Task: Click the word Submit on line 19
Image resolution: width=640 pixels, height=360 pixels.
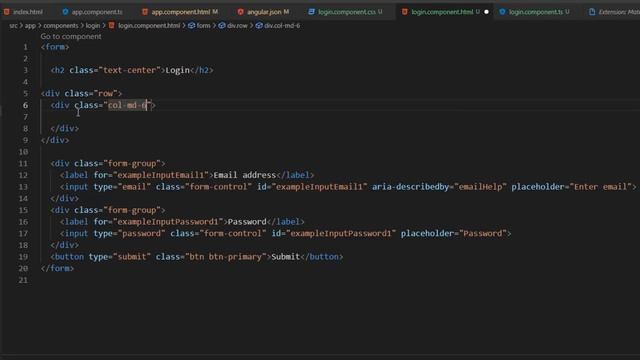Action: 285,257
